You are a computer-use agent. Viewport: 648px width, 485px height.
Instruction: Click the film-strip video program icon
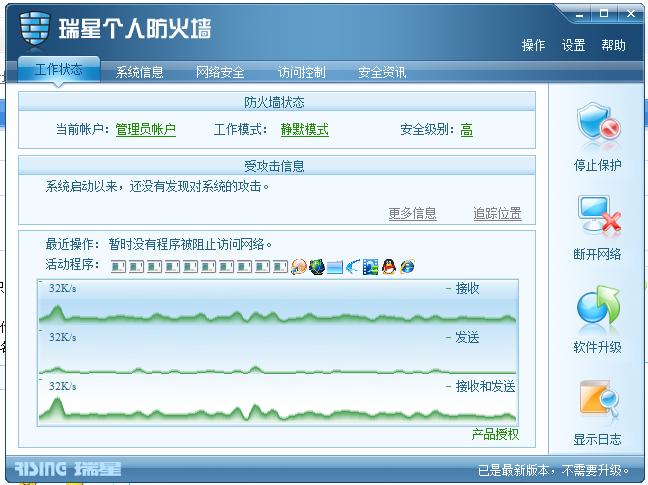point(370,266)
